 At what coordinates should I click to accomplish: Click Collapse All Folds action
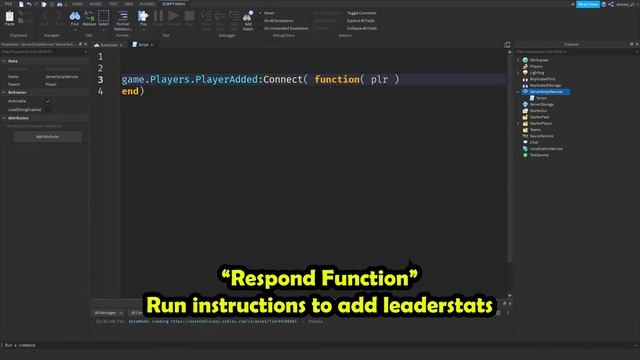point(362,29)
